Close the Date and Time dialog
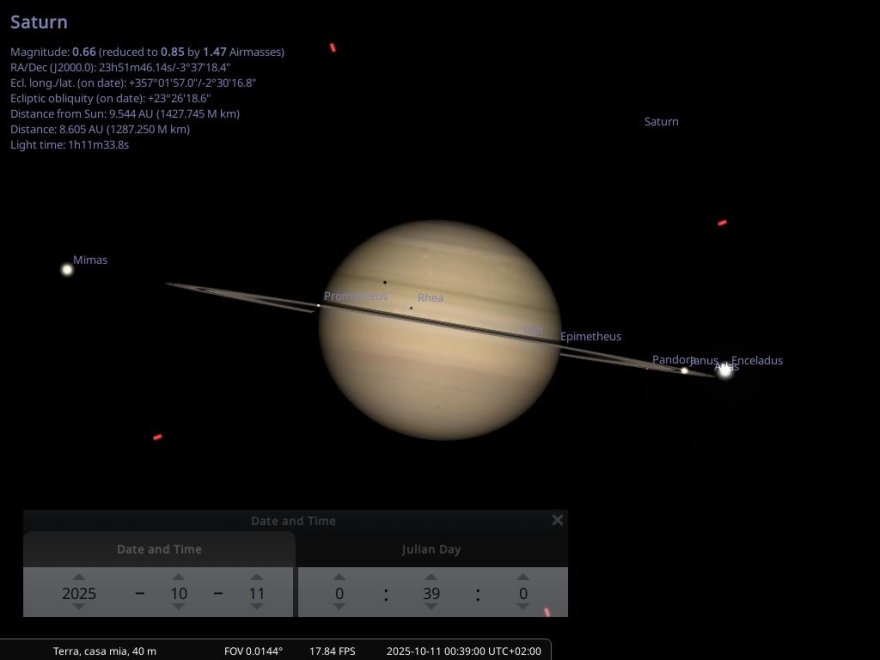The width and height of the screenshot is (880, 660). (x=557, y=520)
